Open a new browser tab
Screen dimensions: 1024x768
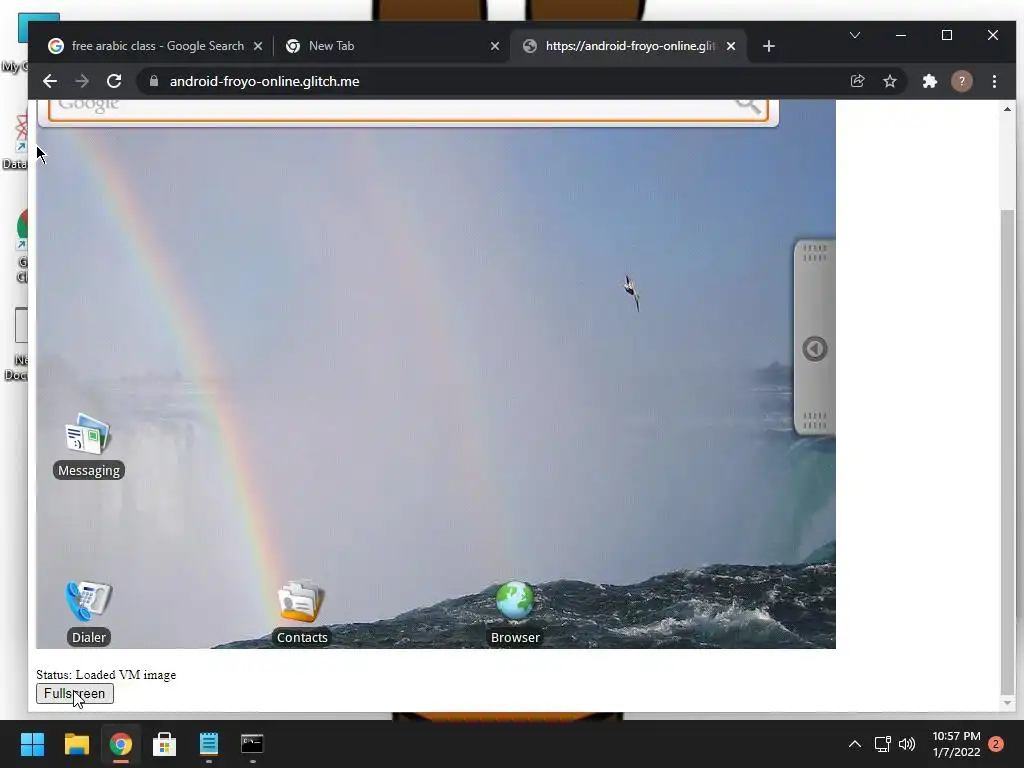[769, 46]
